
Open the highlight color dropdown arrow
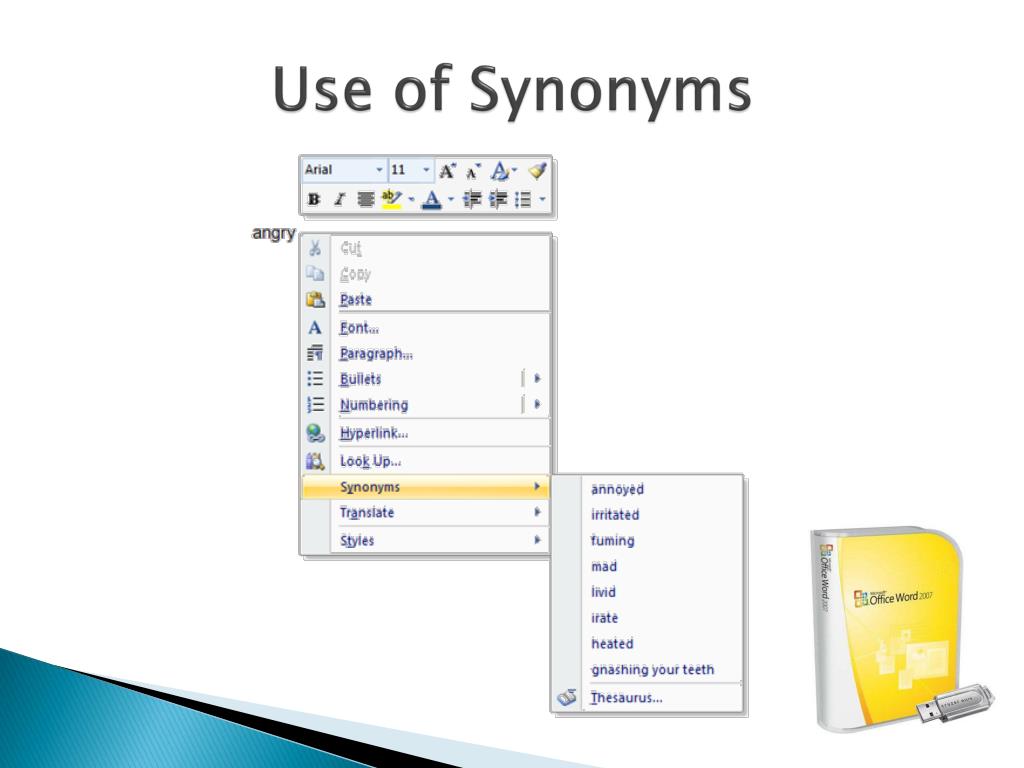tap(411, 199)
